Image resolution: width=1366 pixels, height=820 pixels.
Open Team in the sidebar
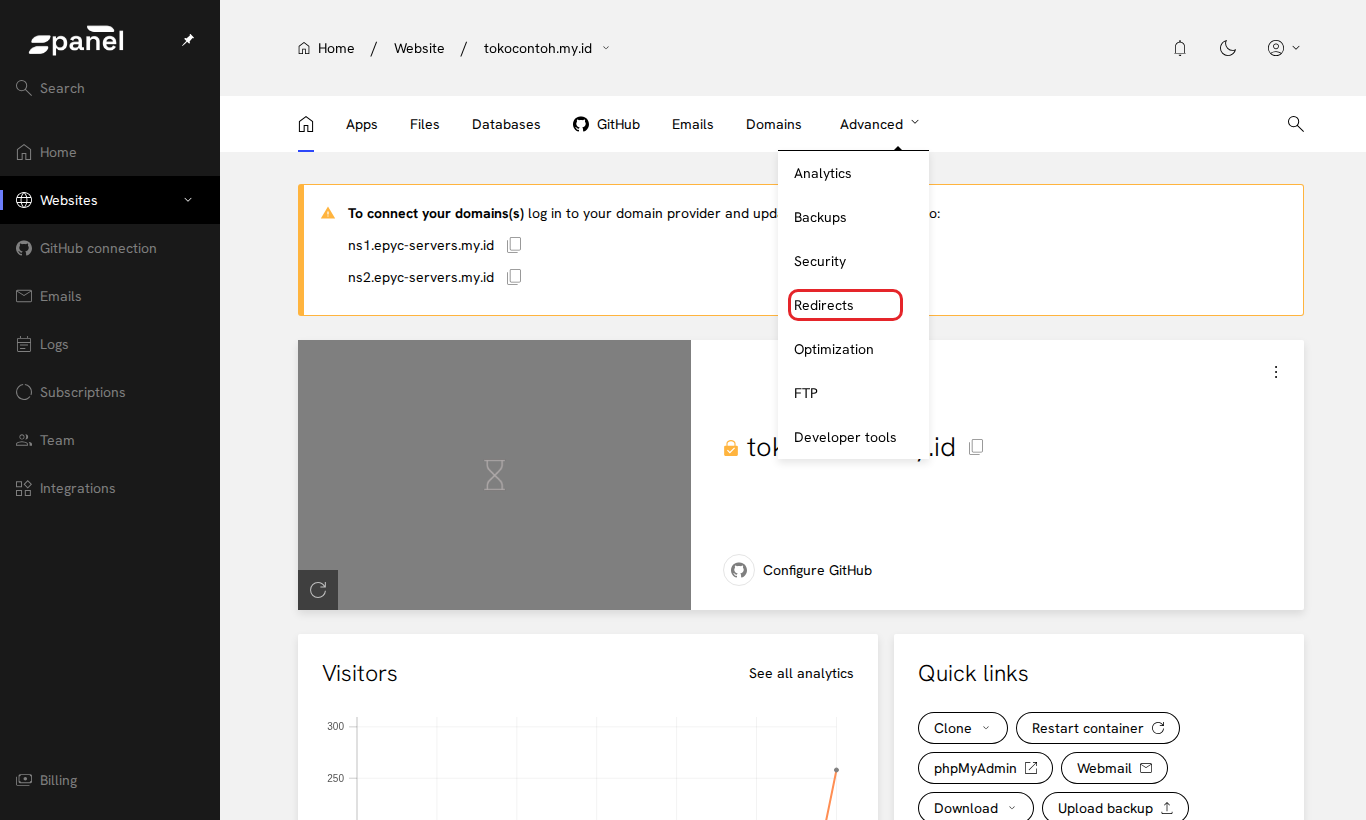pyautogui.click(x=110, y=440)
